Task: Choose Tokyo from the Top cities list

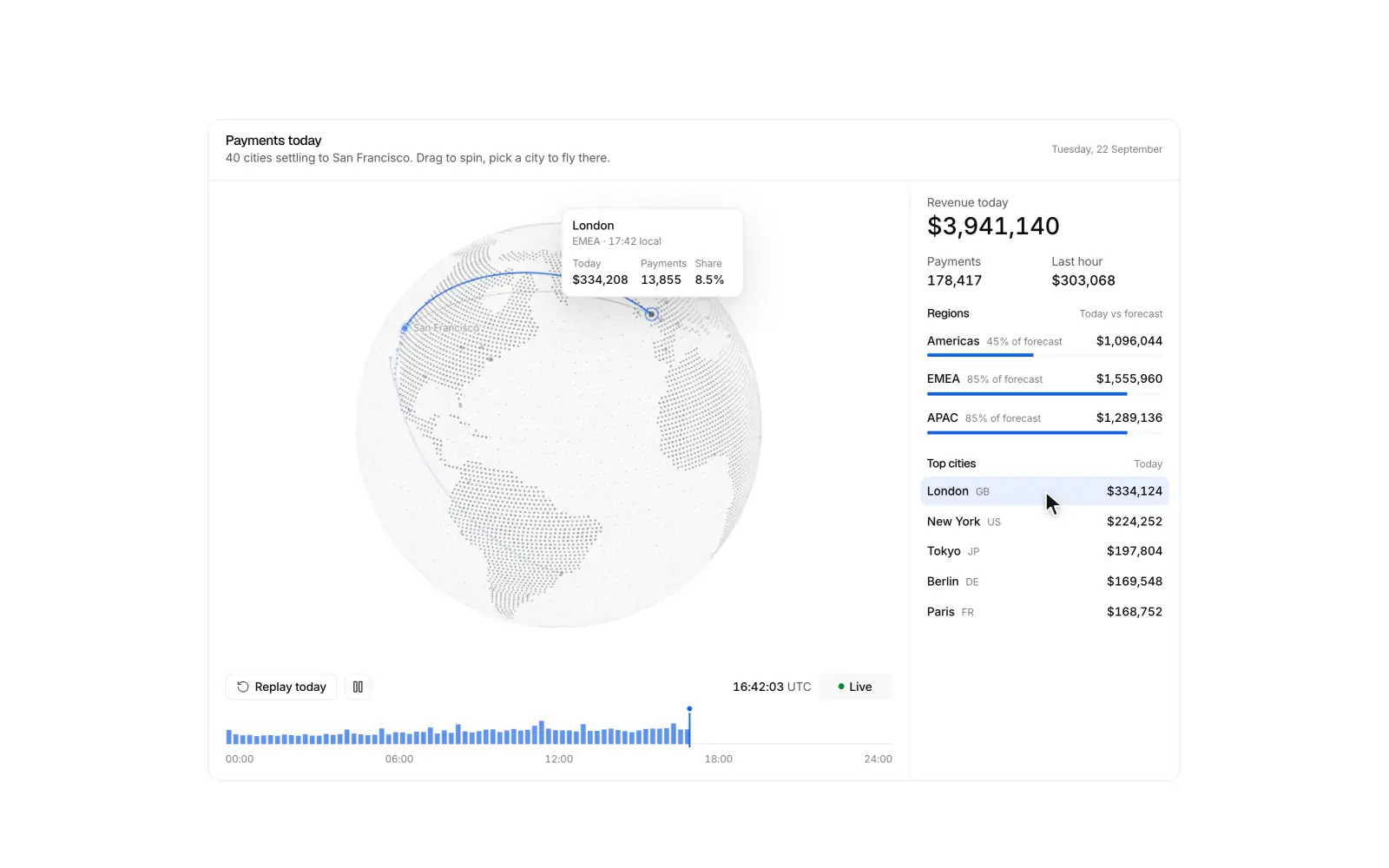Action: tap(1044, 551)
